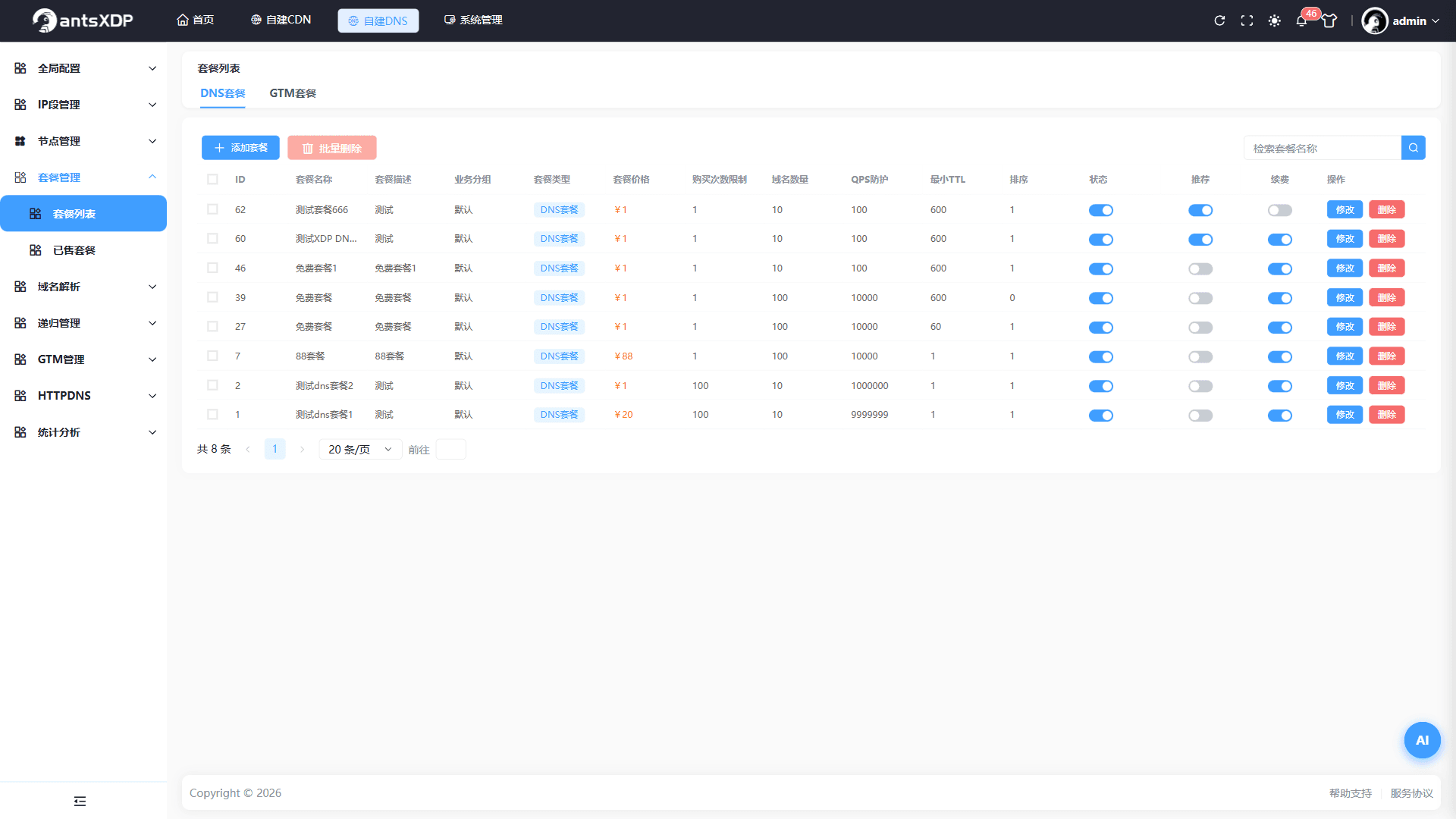Viewport: 1456px width, 819px height.
Task: Click the 批量删除 button
Action: [x=332, y=148]
